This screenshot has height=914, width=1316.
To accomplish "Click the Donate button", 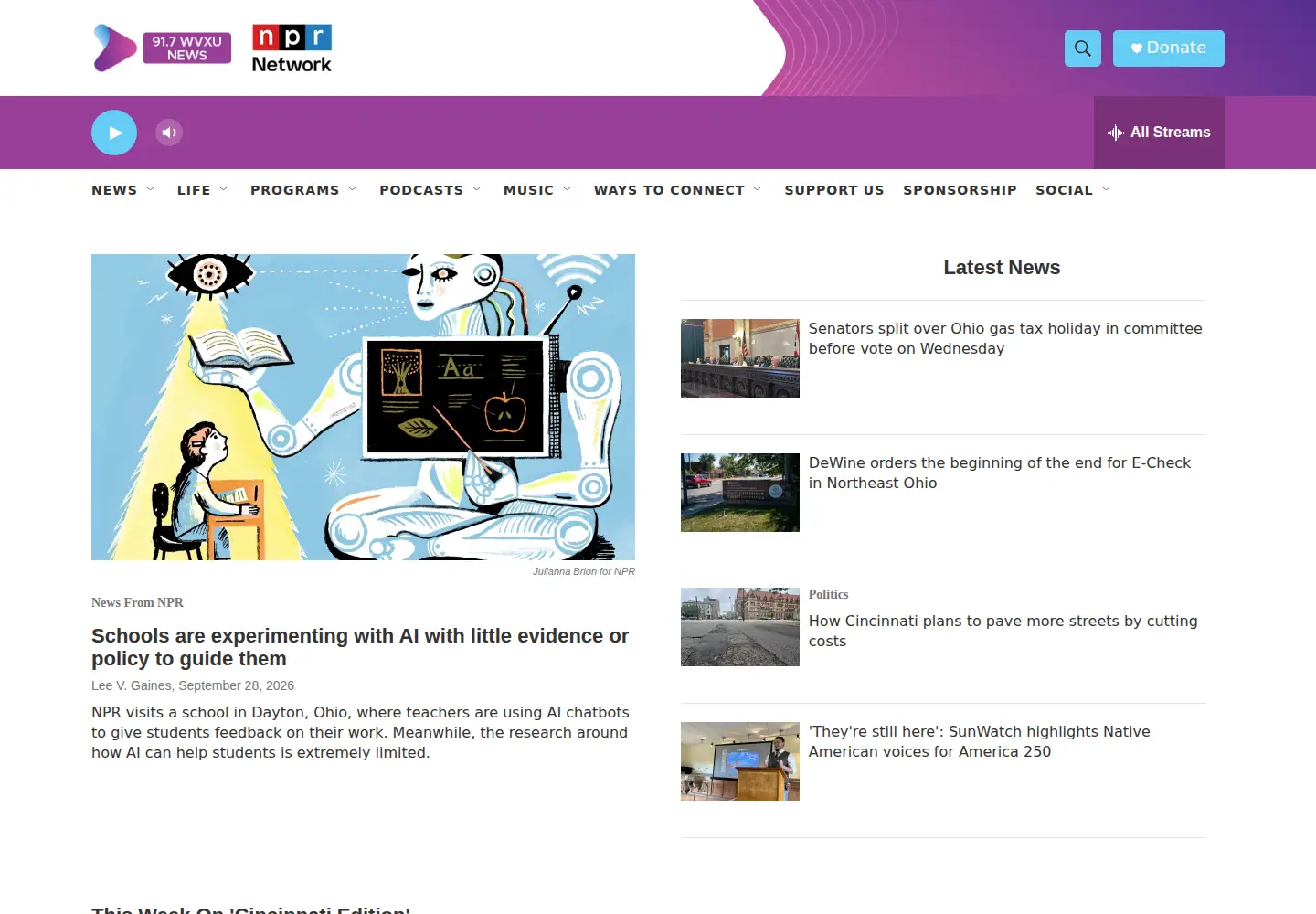I will point(1169,48).
